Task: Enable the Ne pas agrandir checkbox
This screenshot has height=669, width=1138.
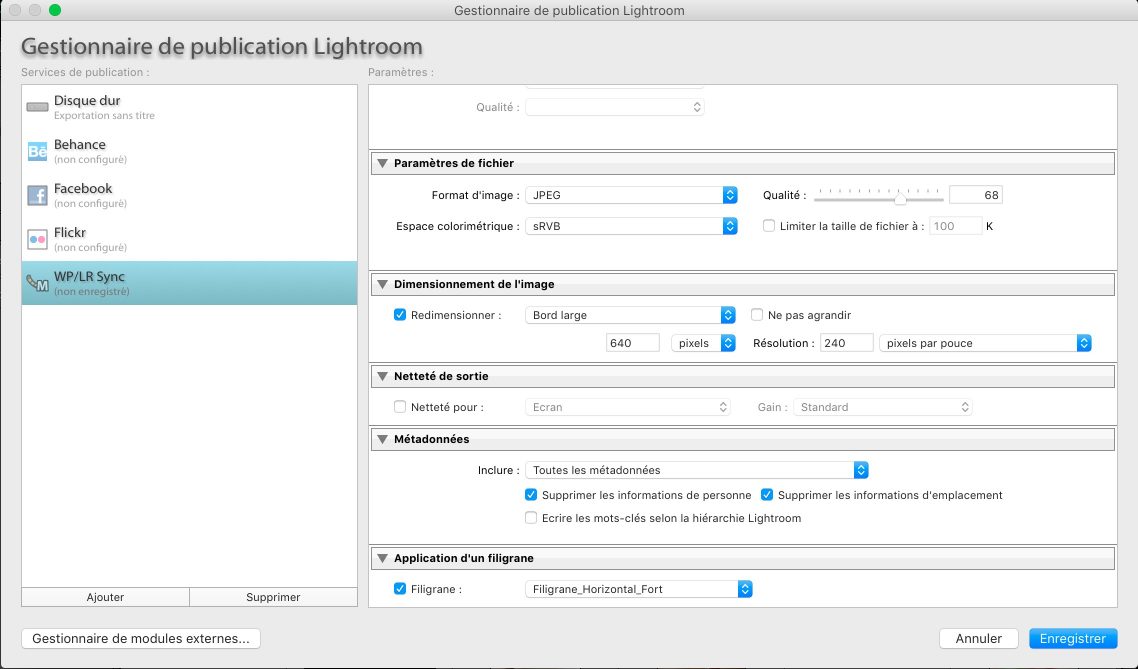Action: (x=757, y=315)
